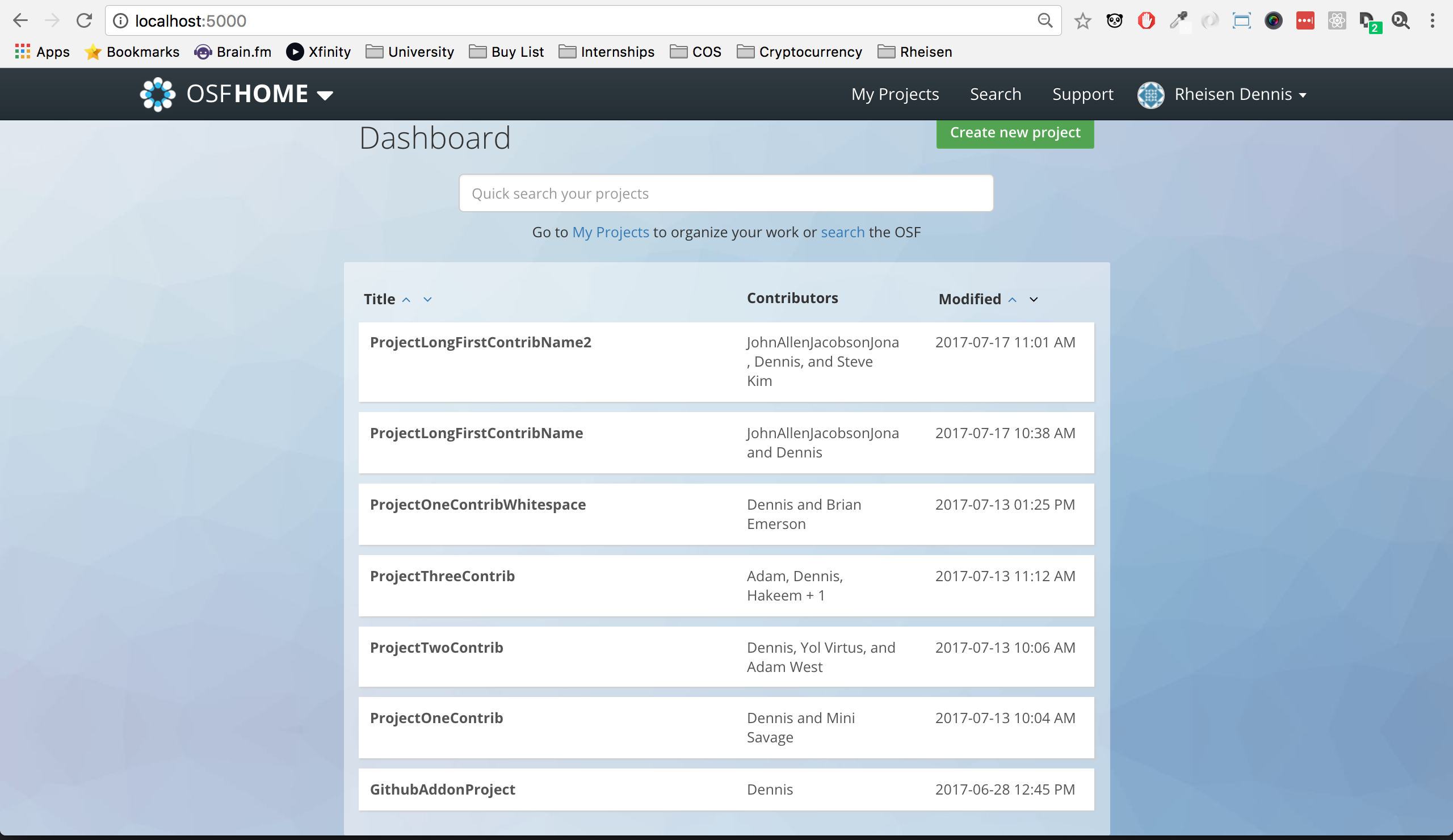The height and width of the screenshot is (840, 1453).
Task: Expand the OSF HOME navigation dropdown
Action: click(x=325, y=95)
